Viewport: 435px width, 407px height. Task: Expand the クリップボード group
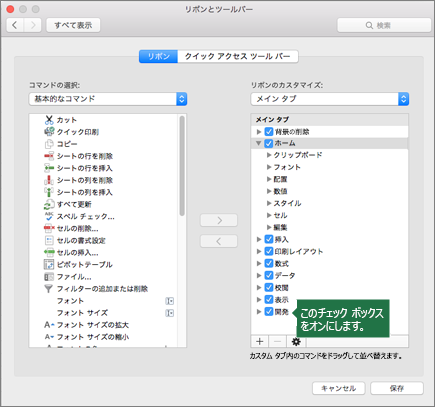pyautogui.click(x=269, y=155)
